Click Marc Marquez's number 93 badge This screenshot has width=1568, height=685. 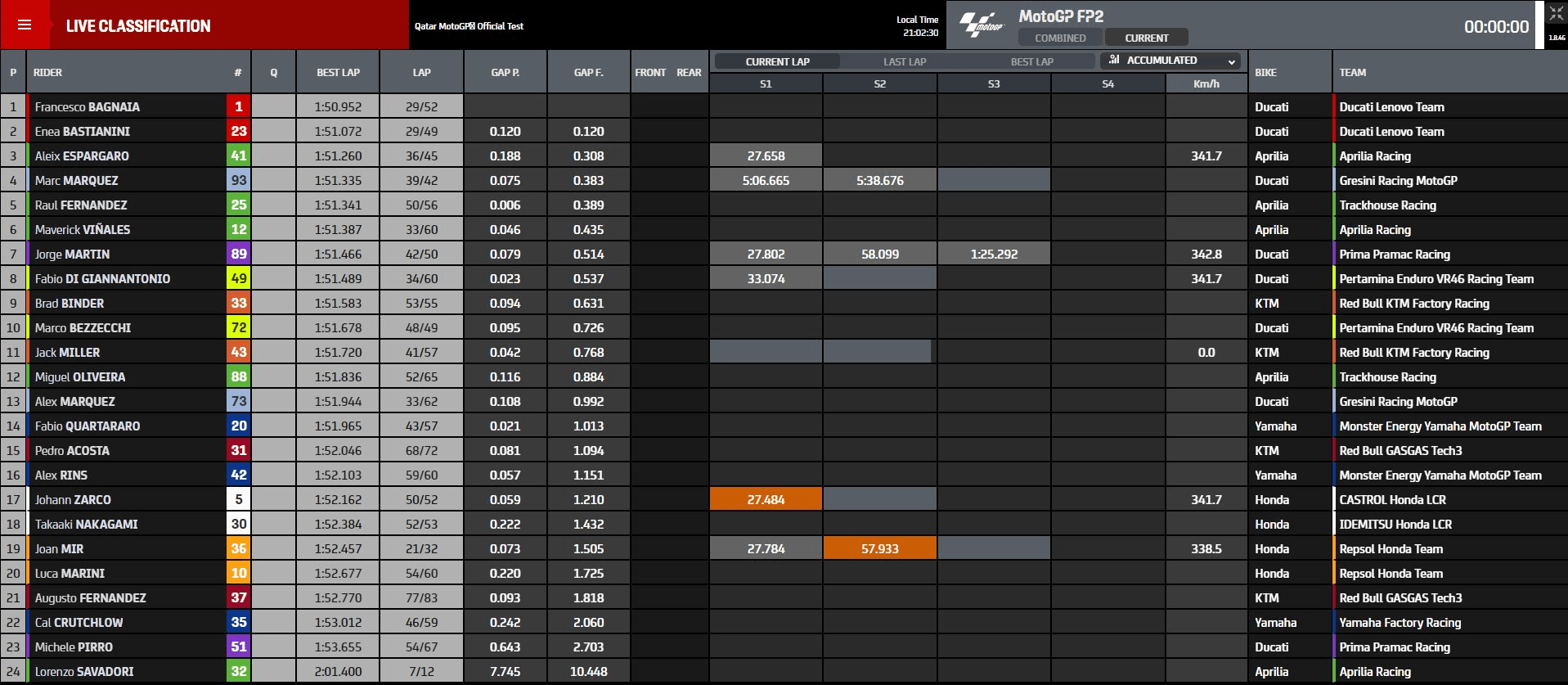[x=238, y=180]
